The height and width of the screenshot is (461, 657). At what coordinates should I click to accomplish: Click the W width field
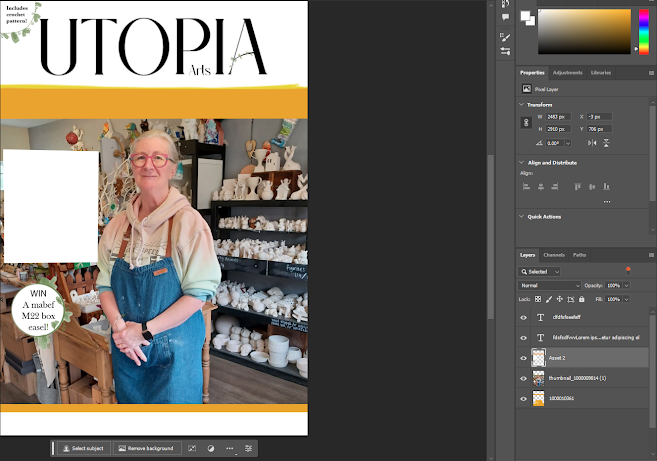tap(559, 117)
